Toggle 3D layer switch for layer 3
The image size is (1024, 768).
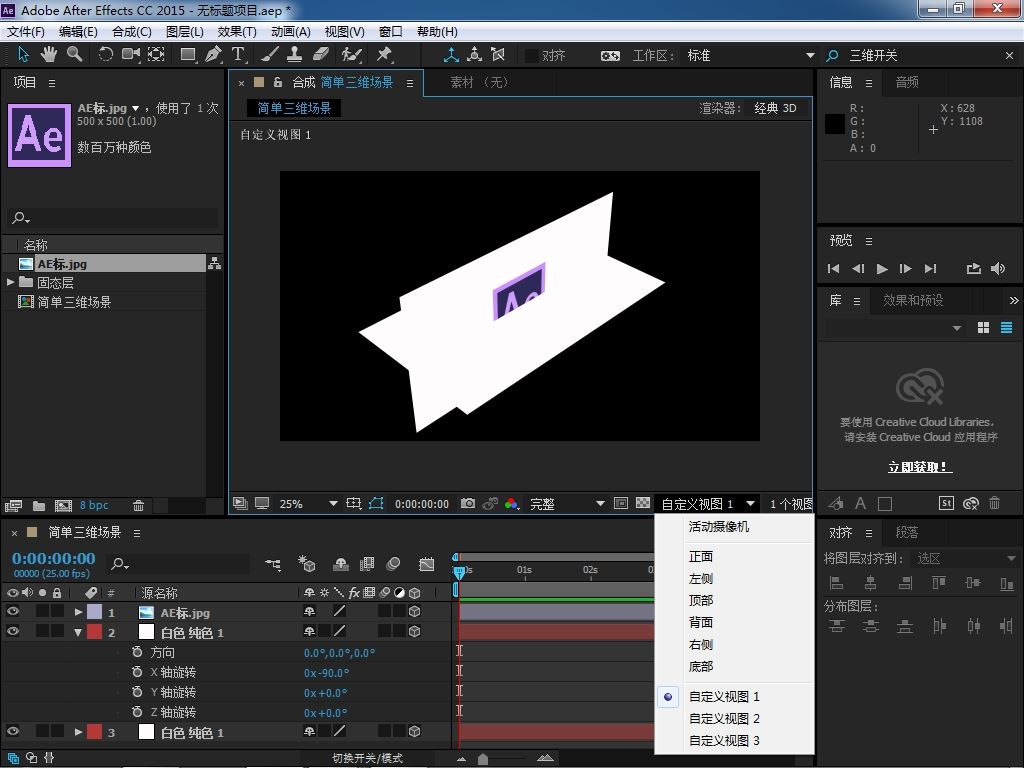pyautogui.click(x=414, y=731)
